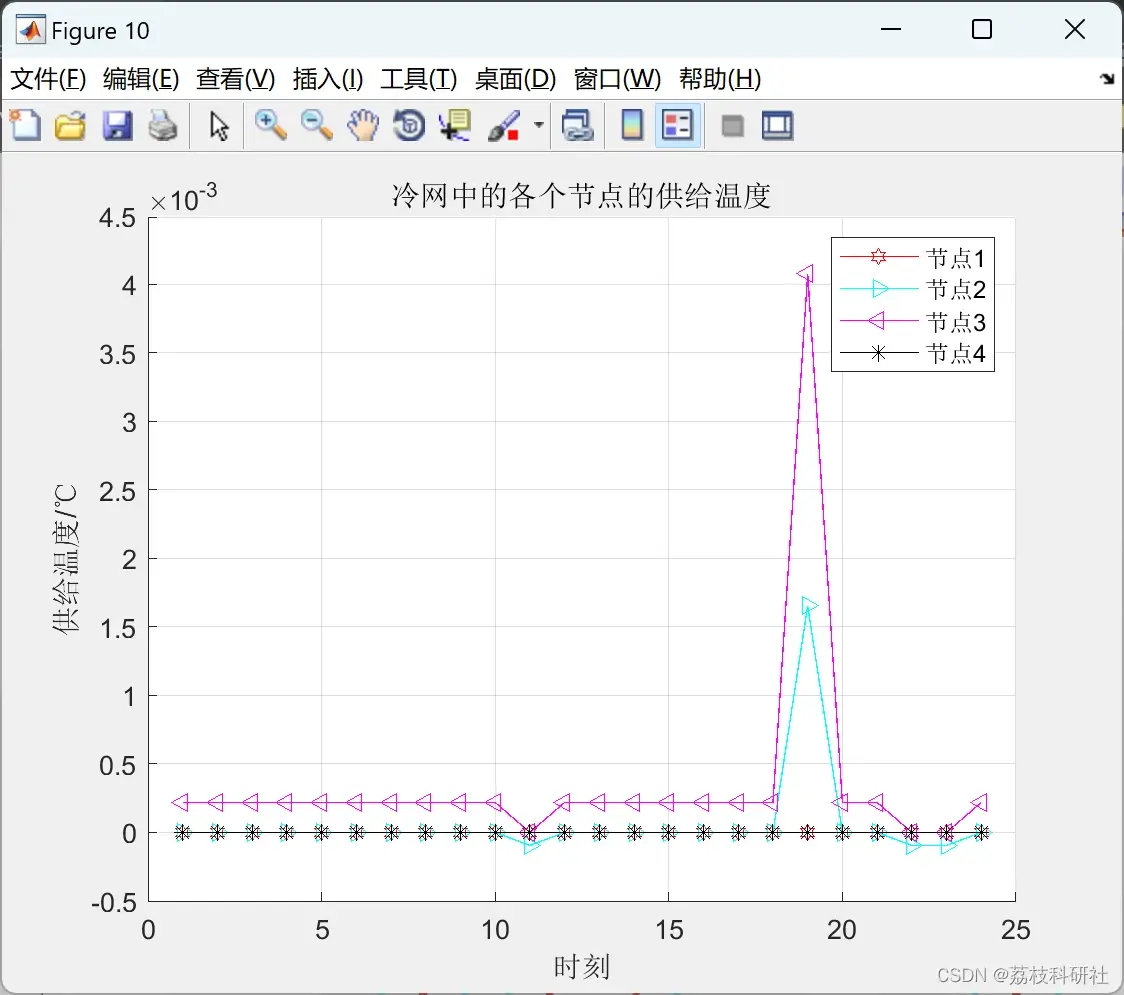The image size is (1124, 995).
Task: Enable the Data Cursor tool
Action: pos(455,126)
